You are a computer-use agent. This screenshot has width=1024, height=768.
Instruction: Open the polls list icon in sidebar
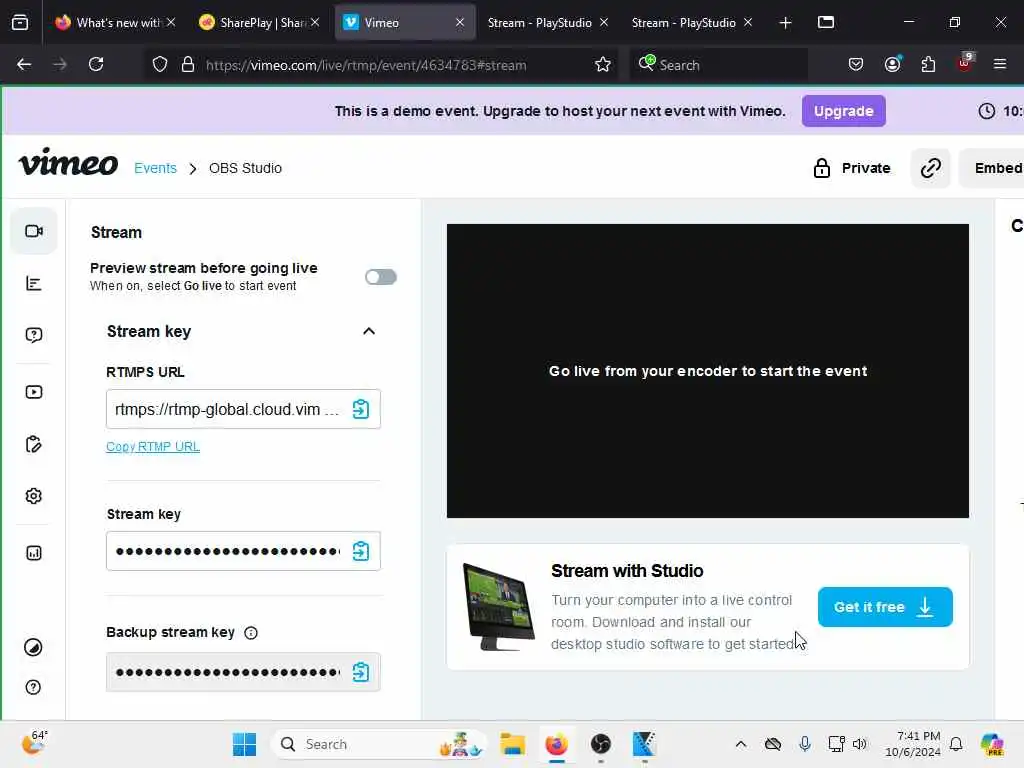coord(34,283)
